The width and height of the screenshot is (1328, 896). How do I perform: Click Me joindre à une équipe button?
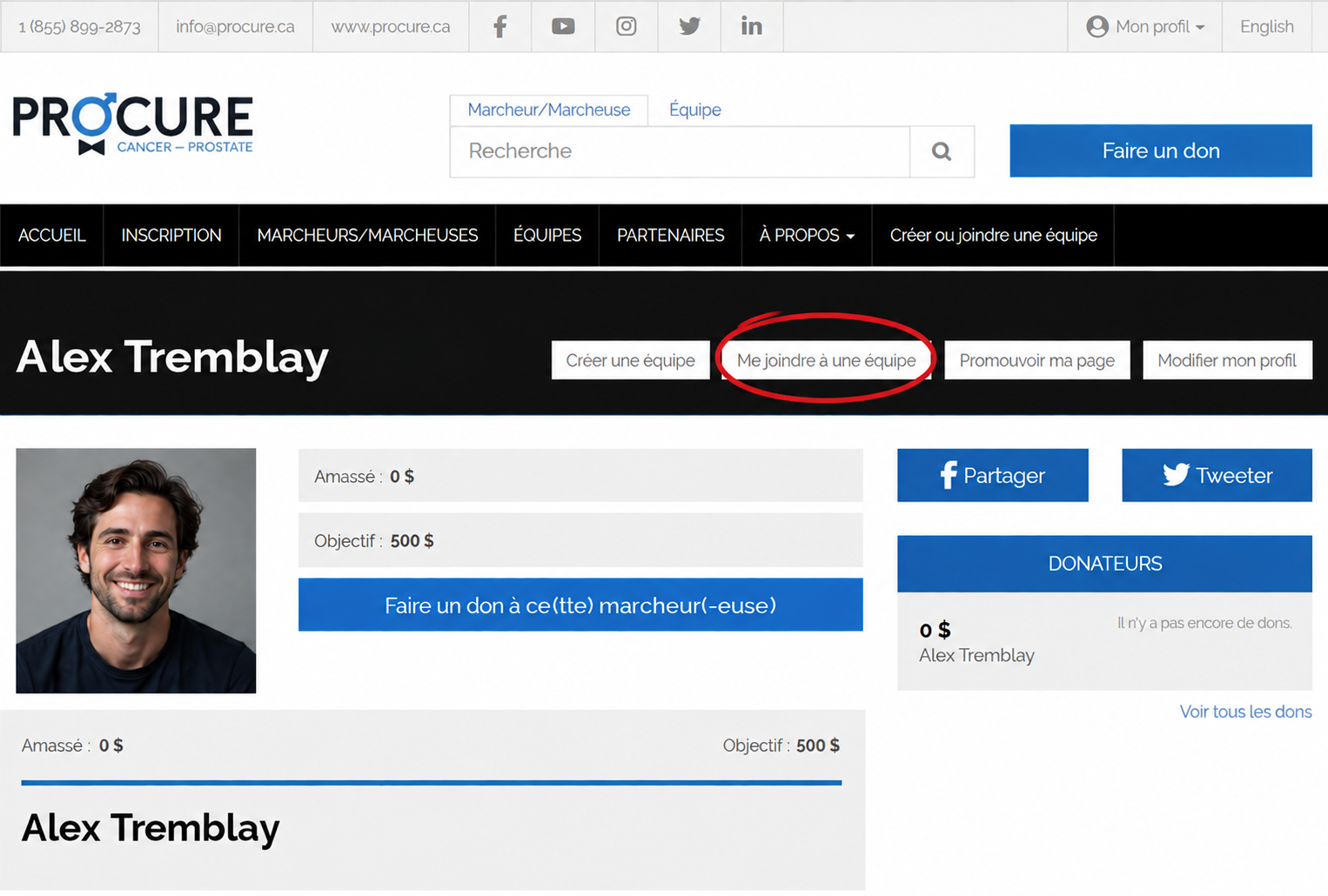click(827, 360)
